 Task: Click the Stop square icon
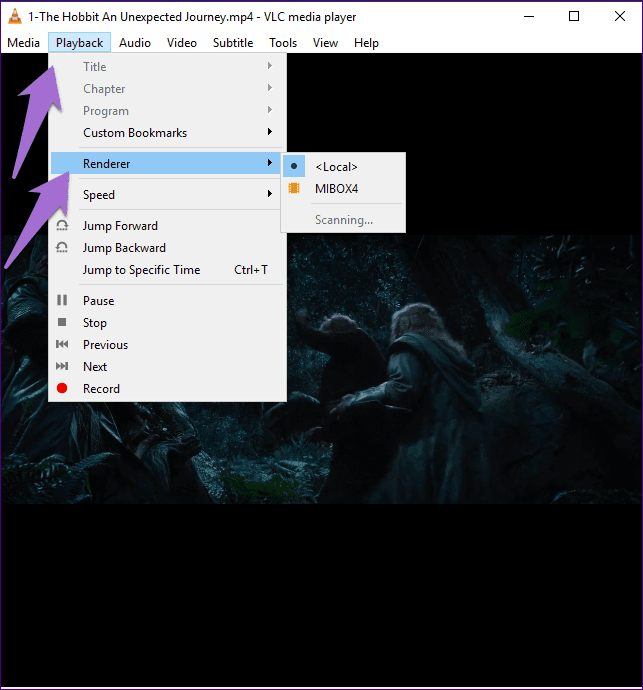(62, 322)
